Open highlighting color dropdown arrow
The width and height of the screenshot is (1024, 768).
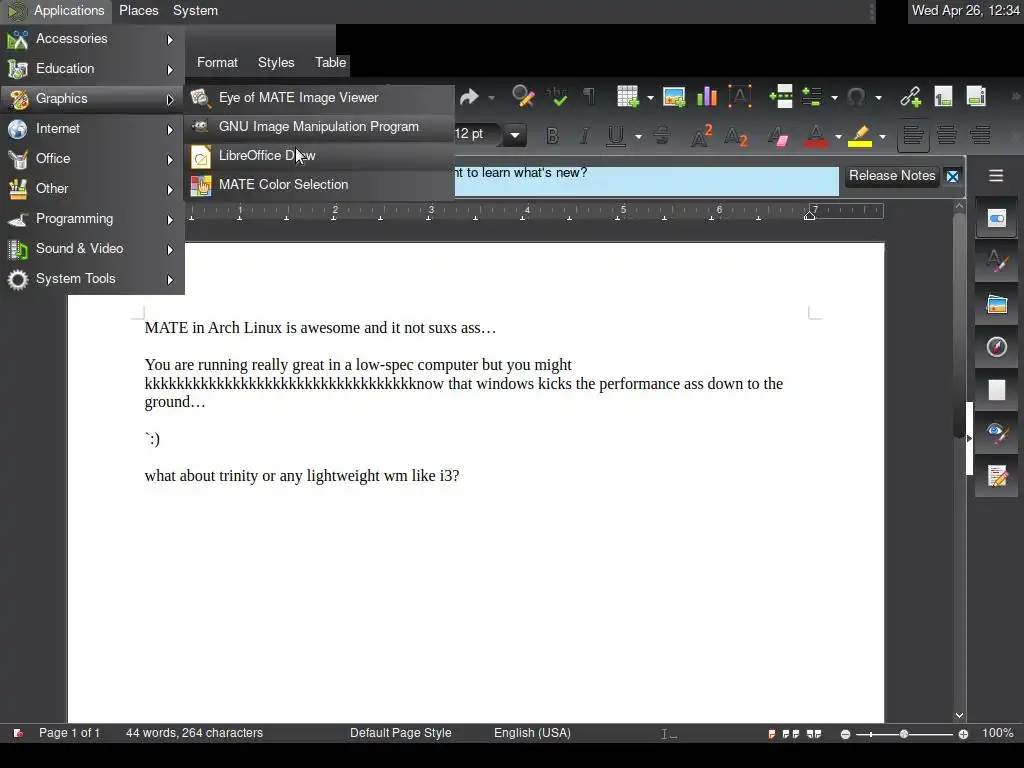click(x=882, y=136)
